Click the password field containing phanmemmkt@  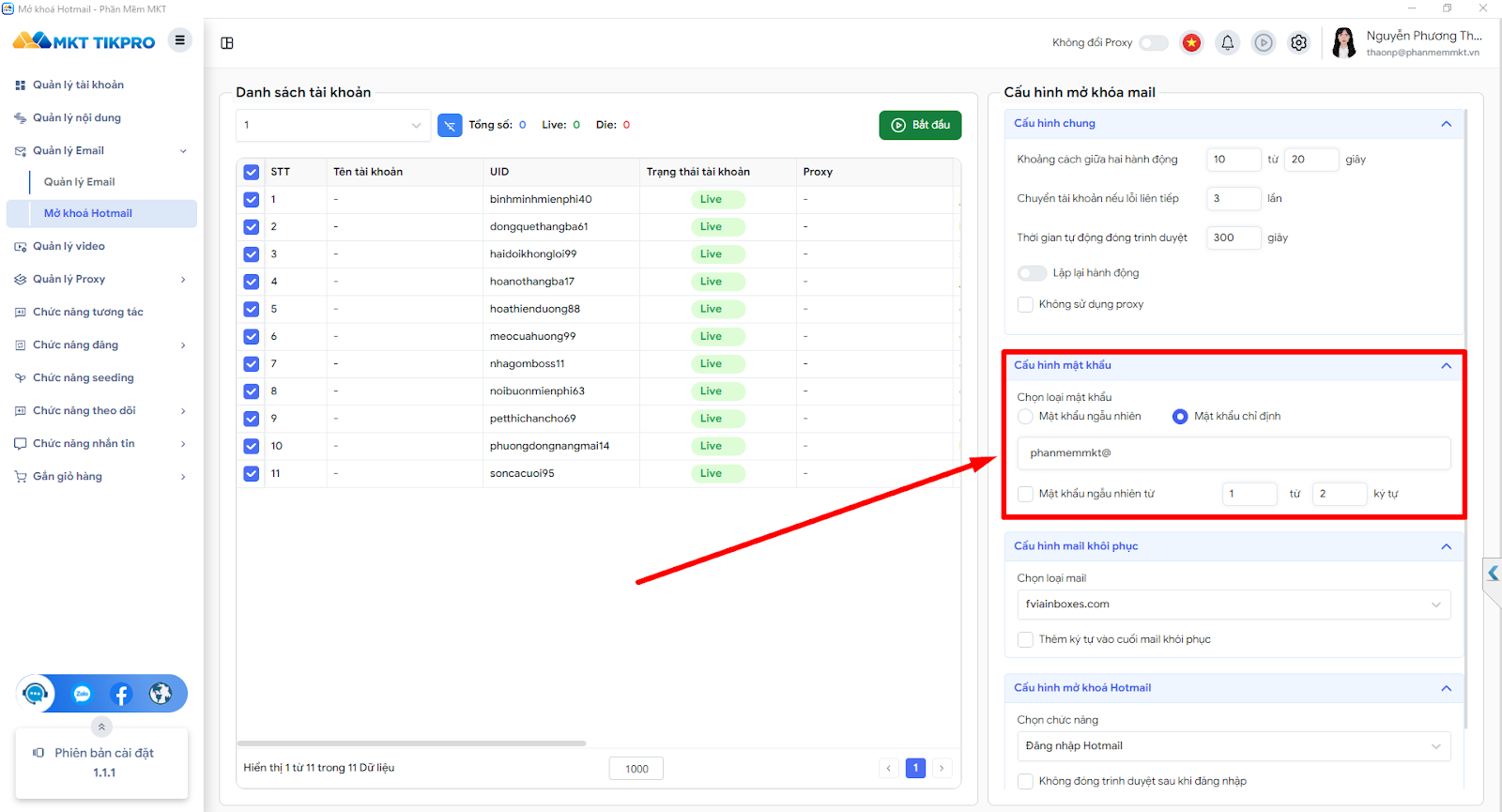pos(1234,453)
